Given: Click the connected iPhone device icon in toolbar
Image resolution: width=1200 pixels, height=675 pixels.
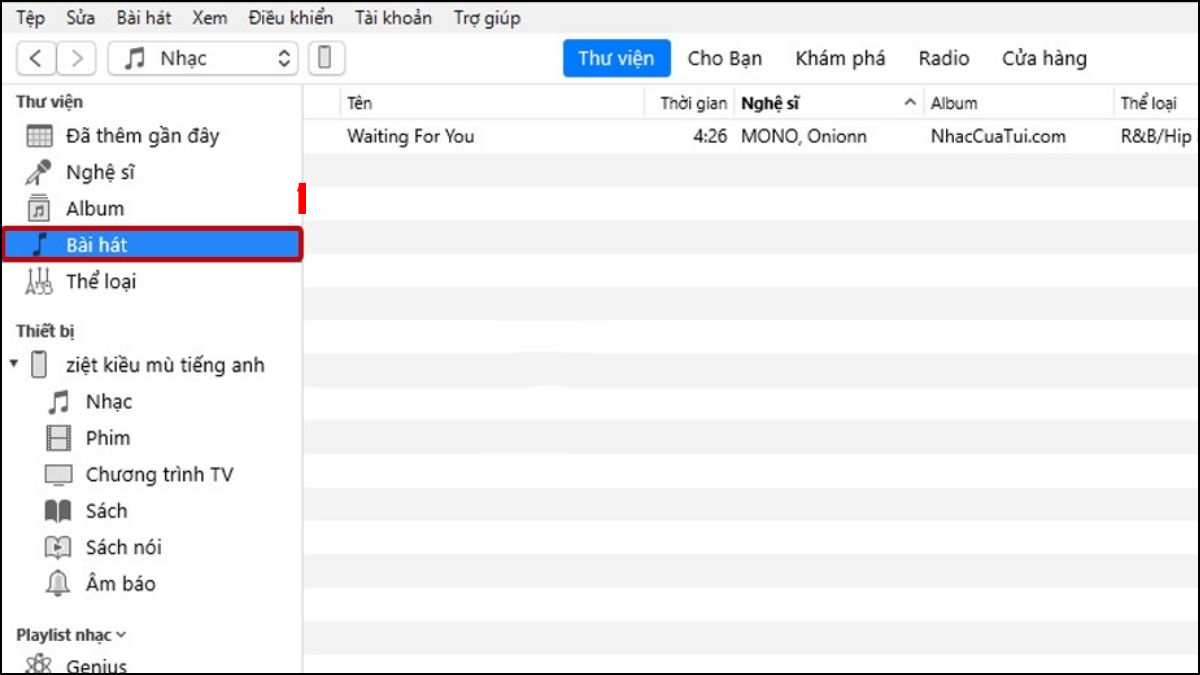Looking at the screenshot, I should 320,58.
